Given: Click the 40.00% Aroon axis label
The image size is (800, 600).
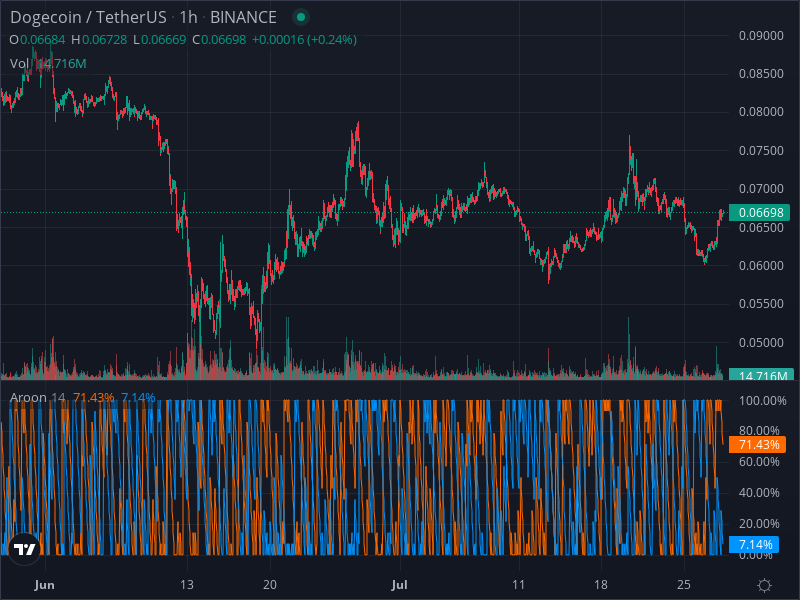Looking at the screenshot, I should [759, 493].
